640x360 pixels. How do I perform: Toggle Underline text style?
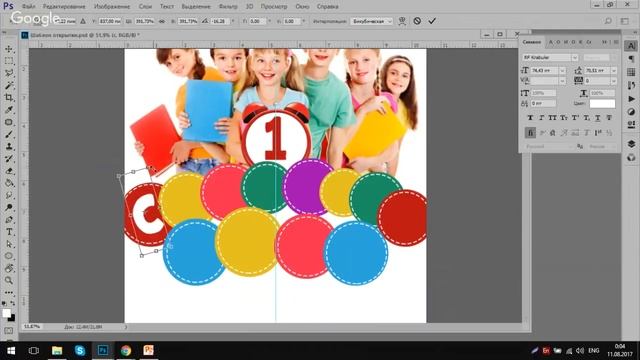598,118
